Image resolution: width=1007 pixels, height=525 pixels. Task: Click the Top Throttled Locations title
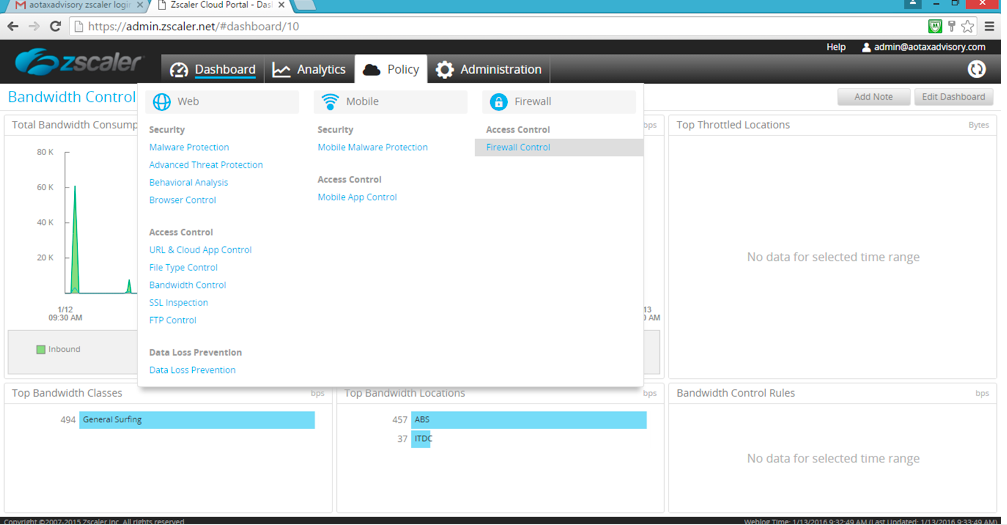click(x=733, y=125)
